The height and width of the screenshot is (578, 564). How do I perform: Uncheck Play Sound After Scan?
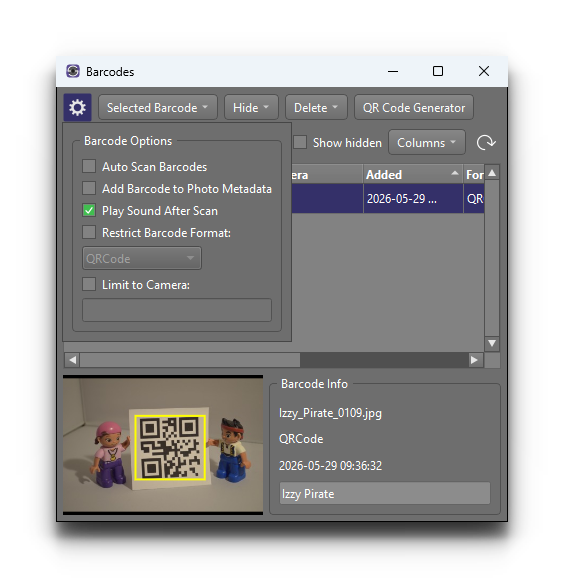[x=89, y=210]
